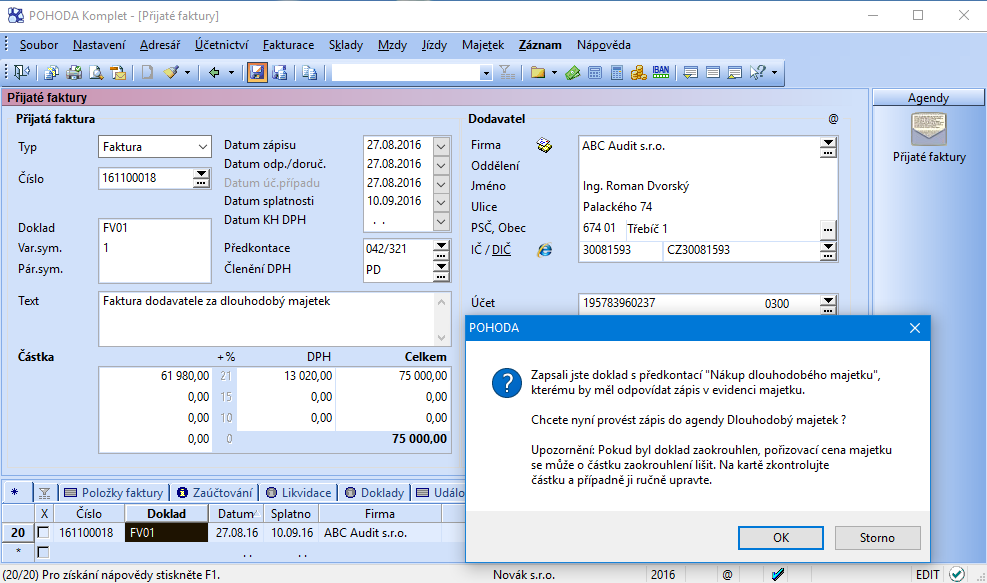The image size is (987, 583).
Task: Click the Splatno column header
Action: click(x=291, y=513)
